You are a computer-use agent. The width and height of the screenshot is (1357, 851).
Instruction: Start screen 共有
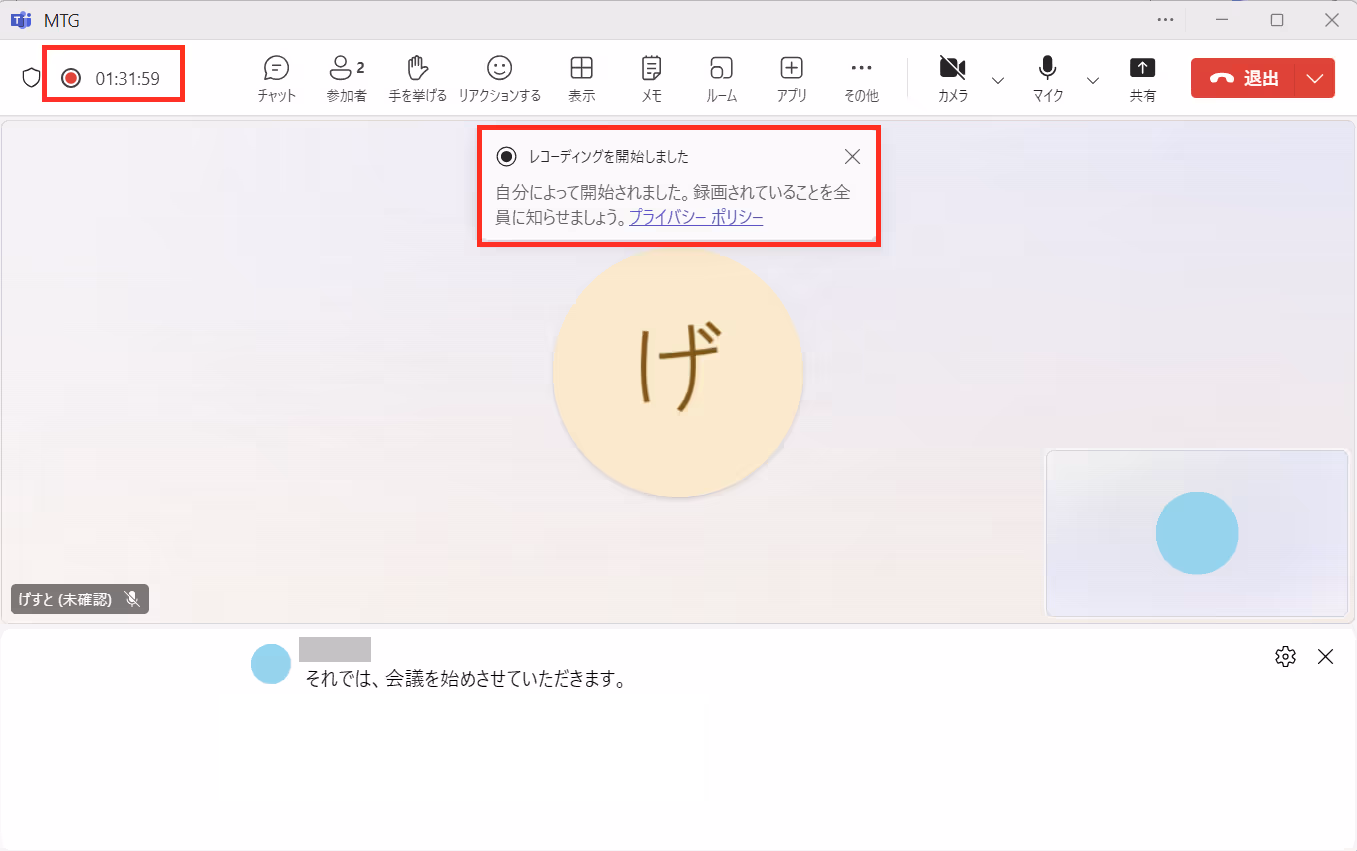pyautogui.click(x=1142, y=79)
